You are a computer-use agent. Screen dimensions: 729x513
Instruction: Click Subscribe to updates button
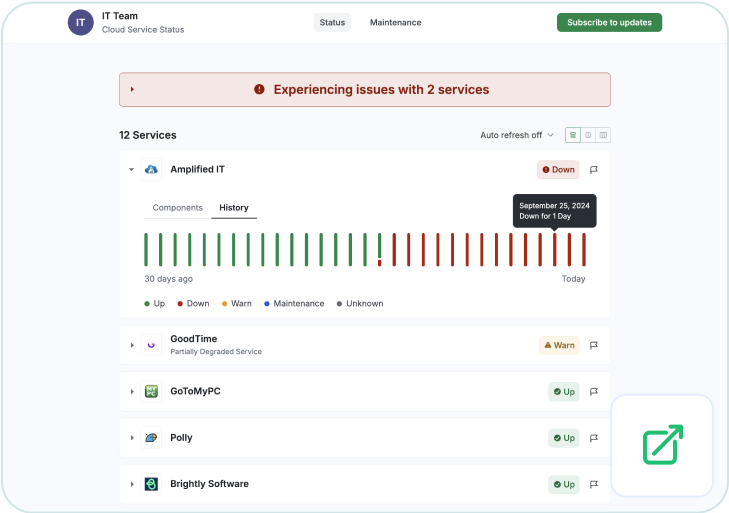pyautogui.click(x=609, y=22)
